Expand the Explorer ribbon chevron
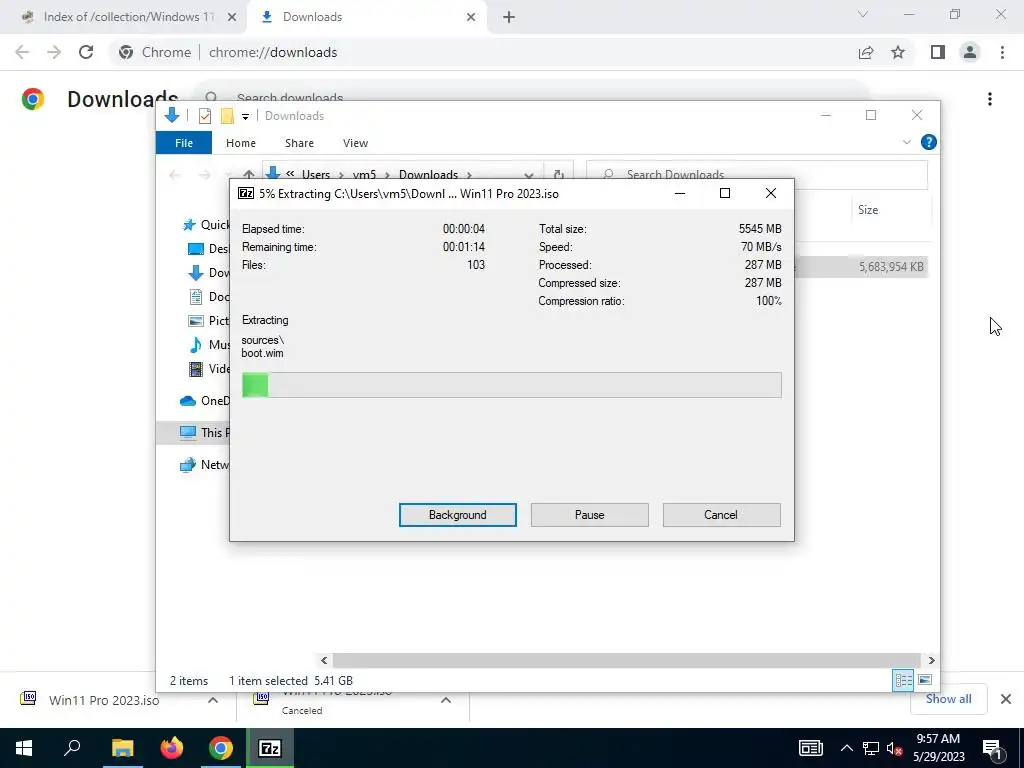Viewport: 1024px width, 768px height. (906, 142)
